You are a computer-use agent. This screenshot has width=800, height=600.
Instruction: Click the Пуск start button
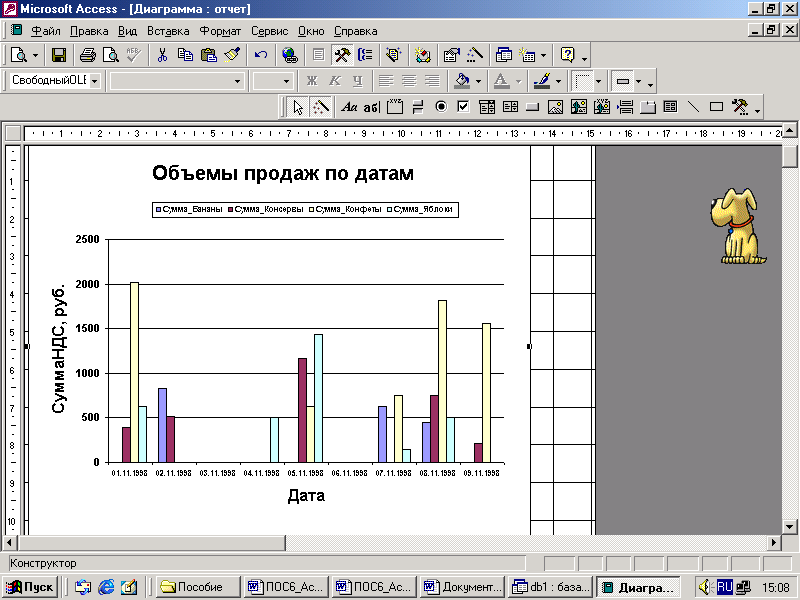[32, 587]
